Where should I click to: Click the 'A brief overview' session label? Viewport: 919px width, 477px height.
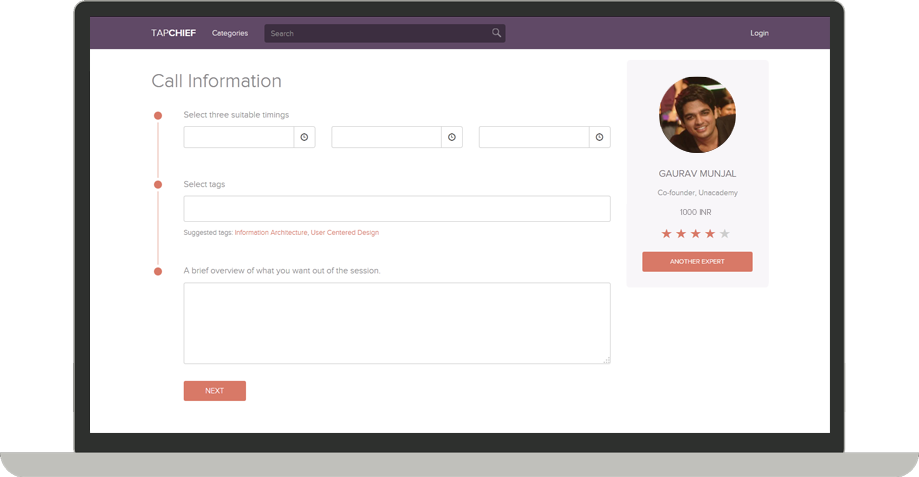click(x=282, y=271)
